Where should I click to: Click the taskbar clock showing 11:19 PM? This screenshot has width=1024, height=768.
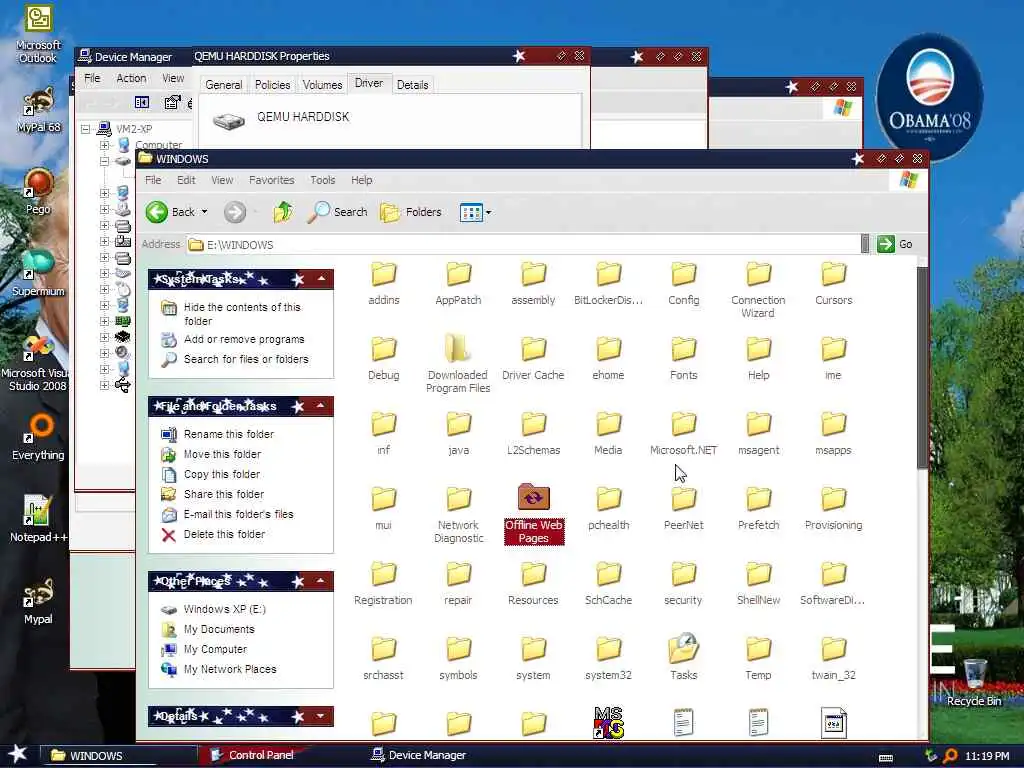pos(987,756)
